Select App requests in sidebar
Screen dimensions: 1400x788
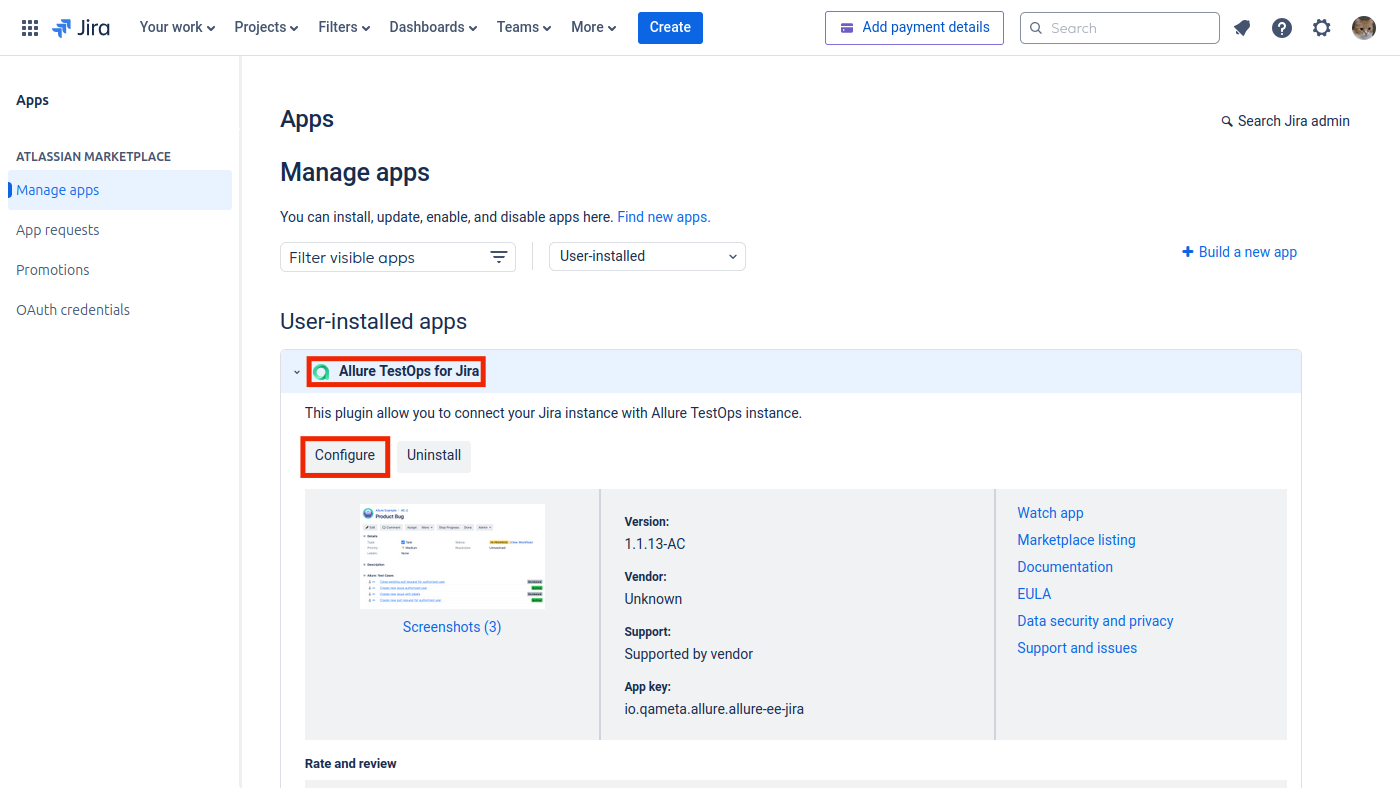(x=120, y=230)
